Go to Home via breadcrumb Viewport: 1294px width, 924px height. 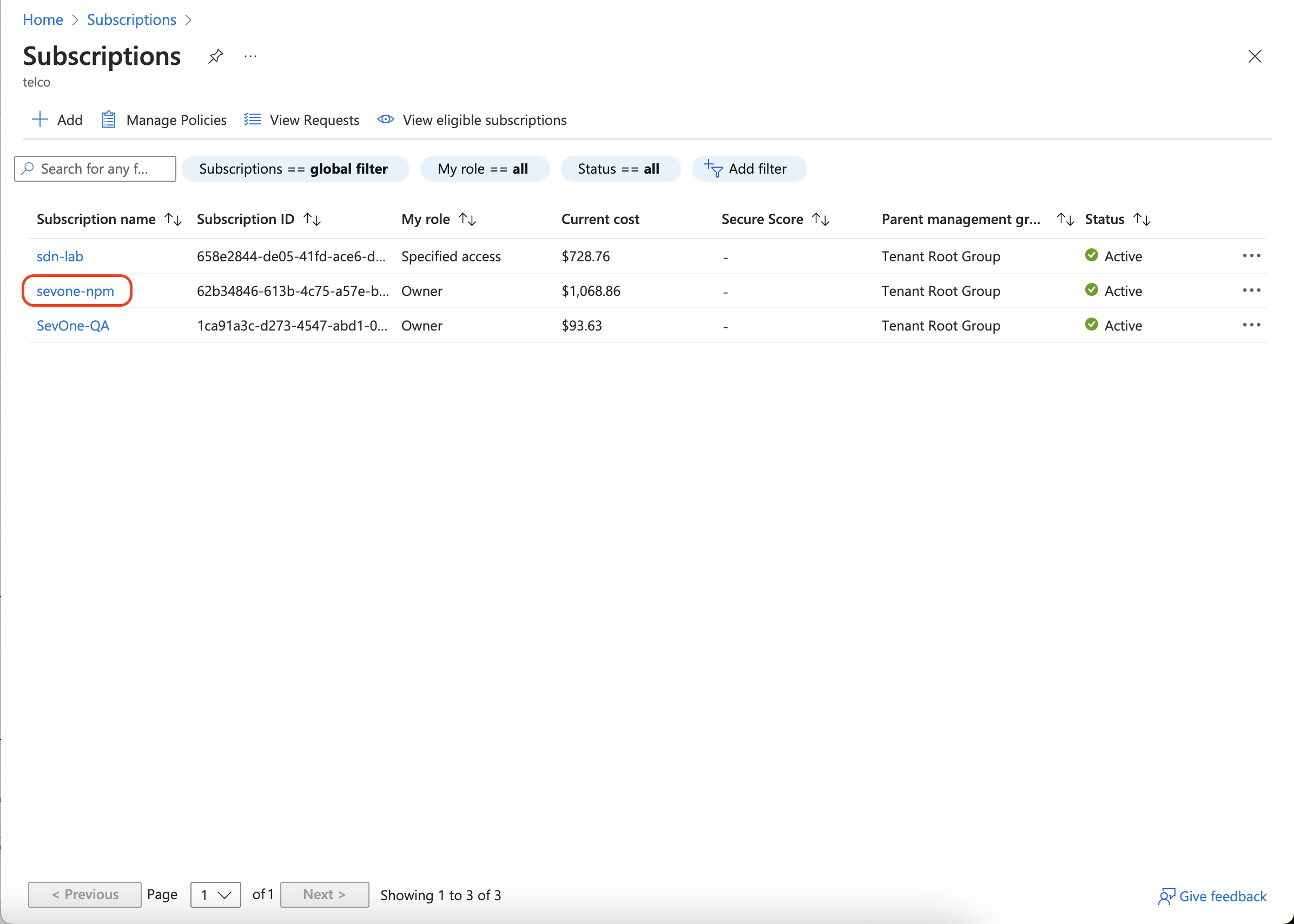pos(43,20)
